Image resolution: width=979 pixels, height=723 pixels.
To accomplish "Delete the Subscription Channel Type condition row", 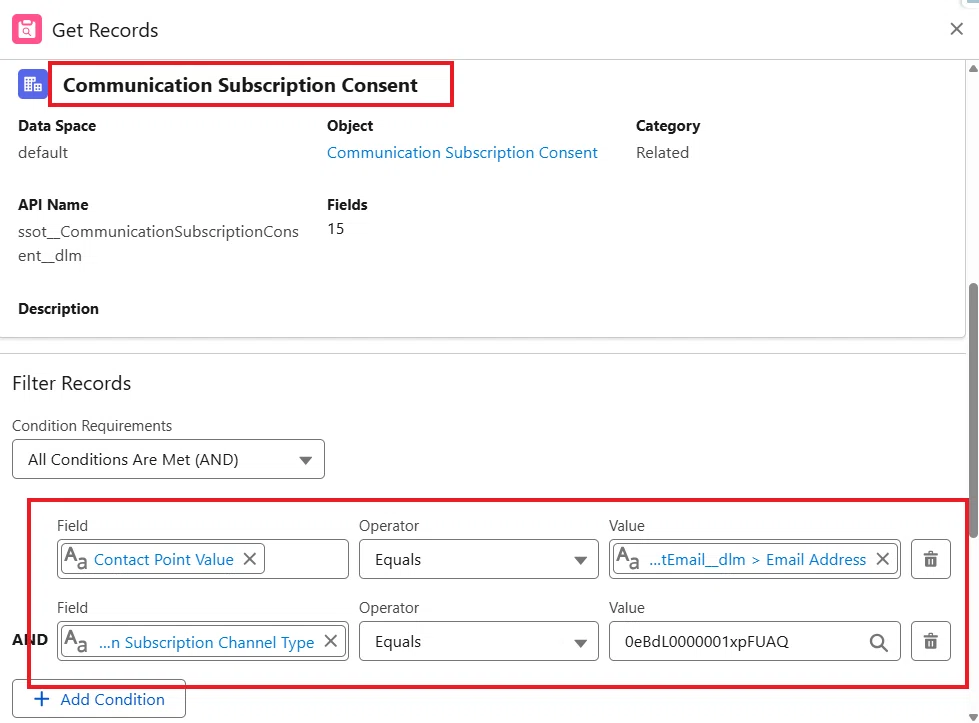I will click(x=930, y=641).
